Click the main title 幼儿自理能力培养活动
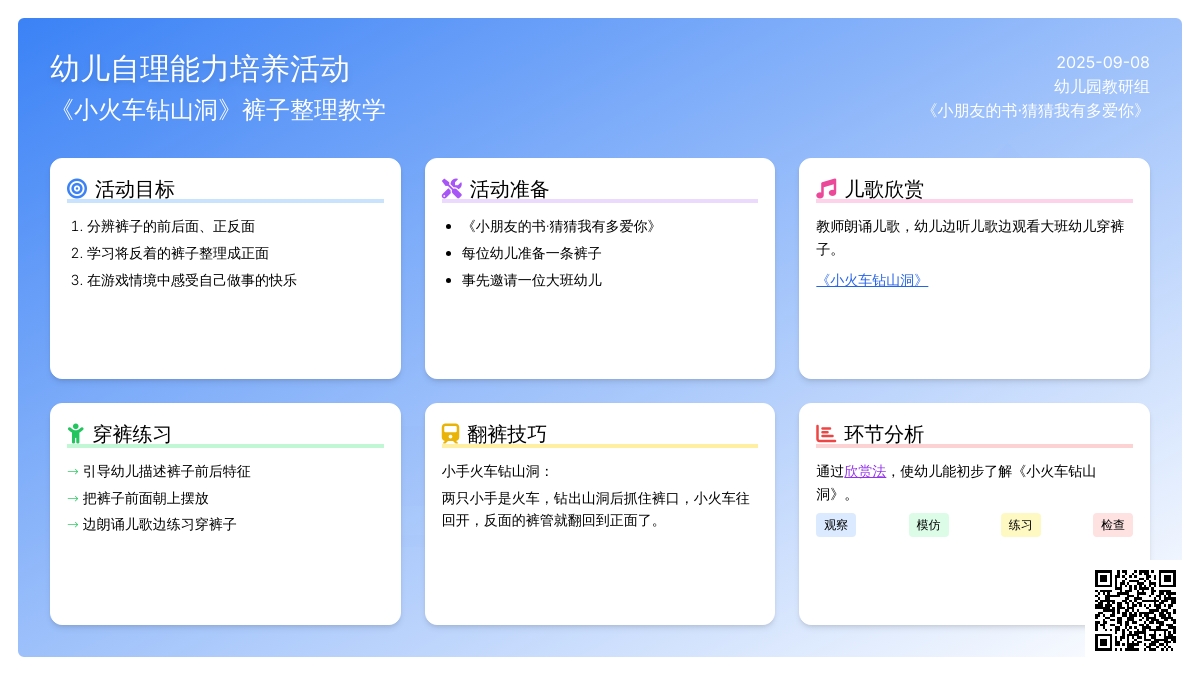1200x675 pixels. (x=200, y=69)
